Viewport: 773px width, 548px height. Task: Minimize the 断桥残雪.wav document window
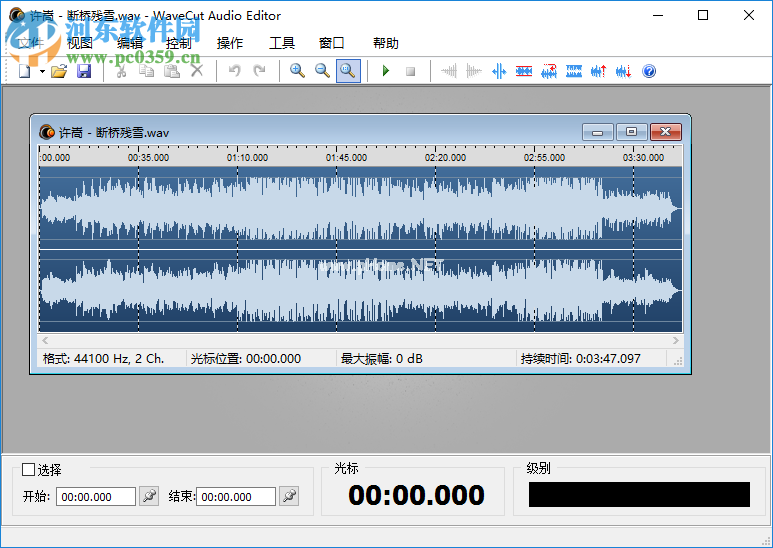(x=597, y=132)
